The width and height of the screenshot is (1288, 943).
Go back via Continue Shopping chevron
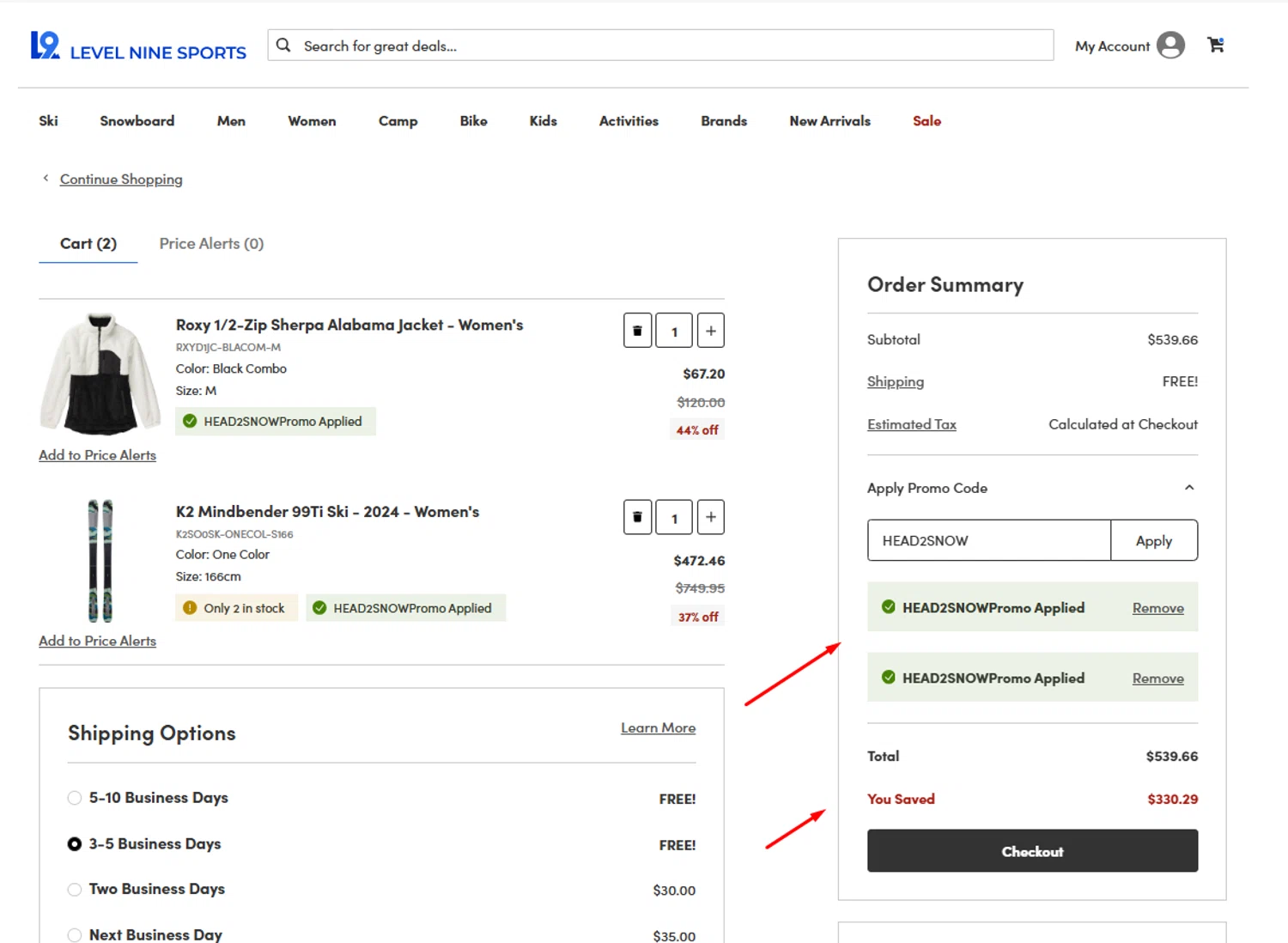46,179
